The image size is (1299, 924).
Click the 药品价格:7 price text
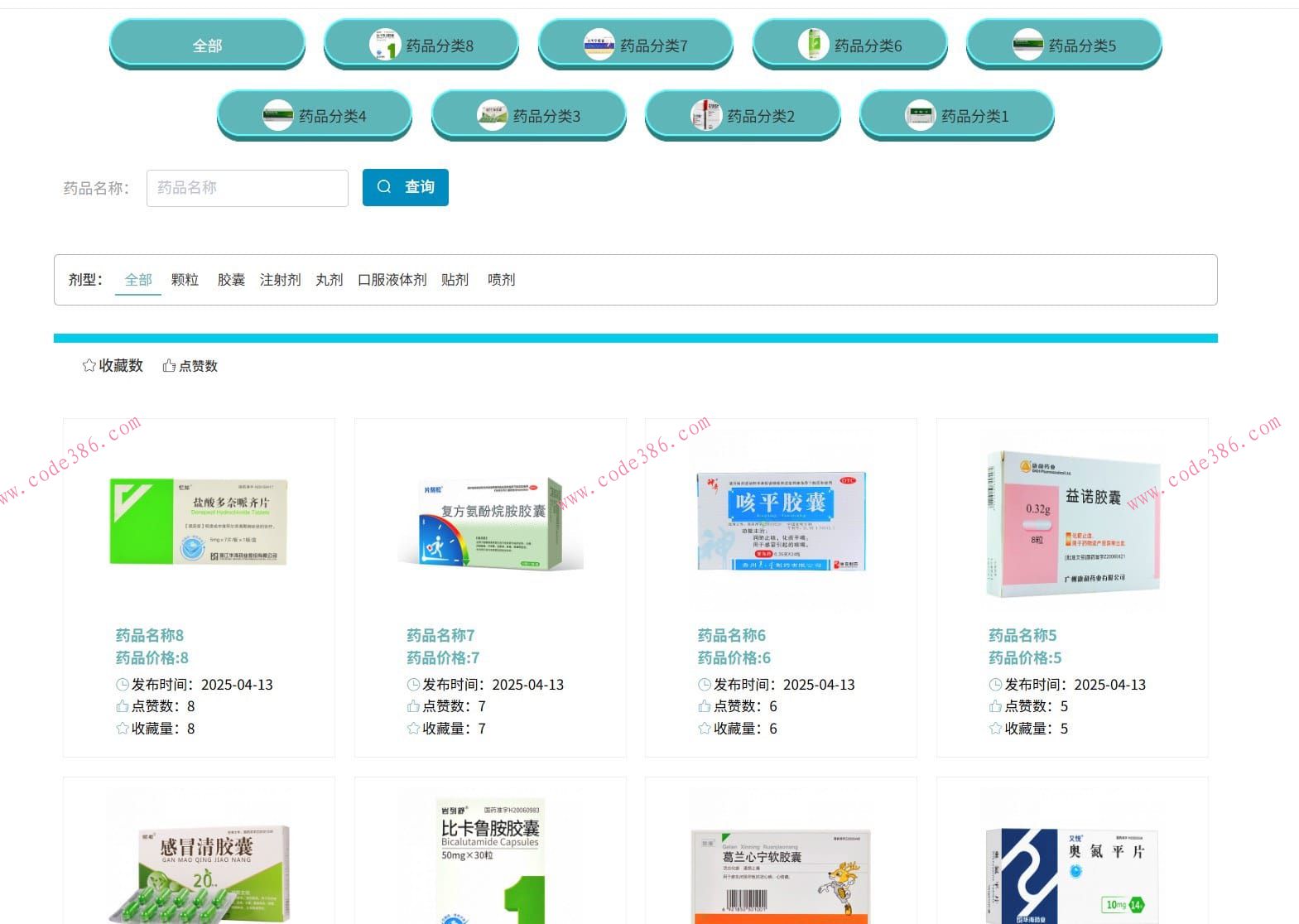(443, 657)
